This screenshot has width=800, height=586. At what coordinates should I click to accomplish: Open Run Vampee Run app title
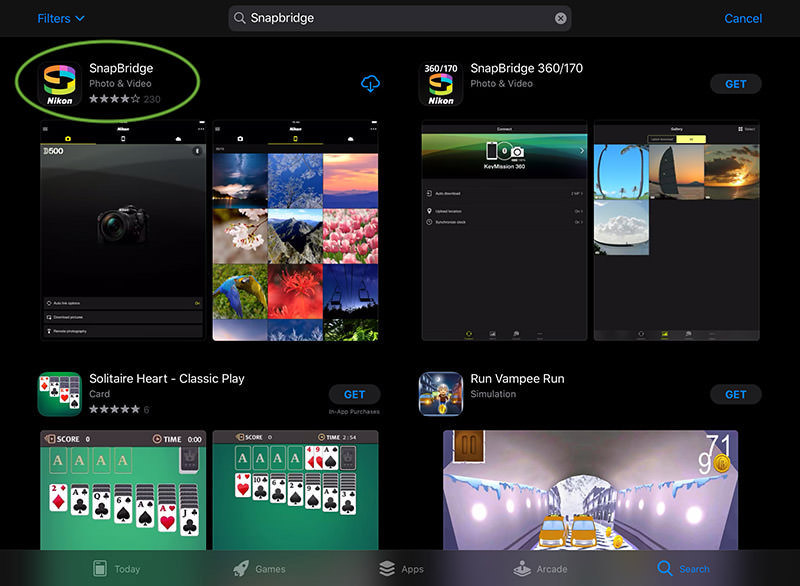[x=517, y=378]
